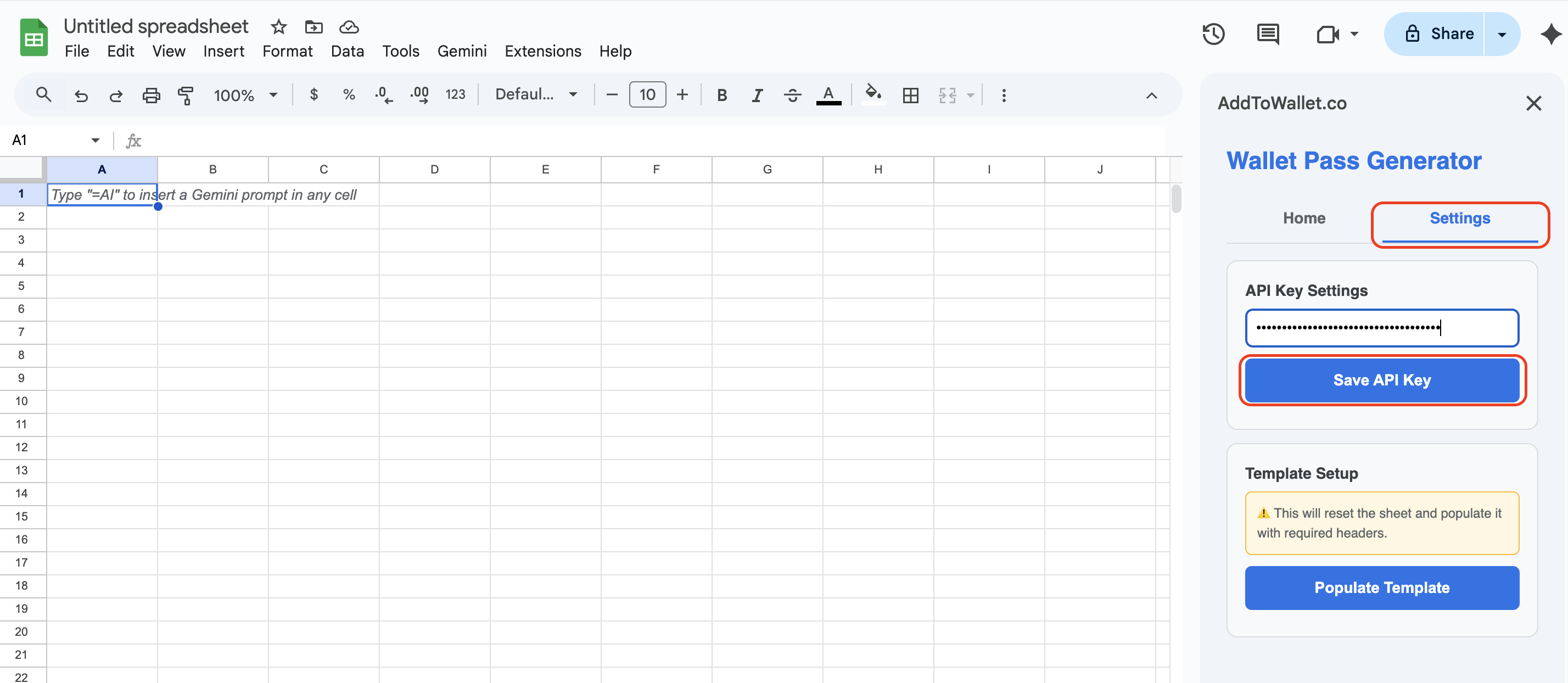Apply bold formatting
The width and height of the screenshot is (1568, 683).
click(x=722, y=95)
